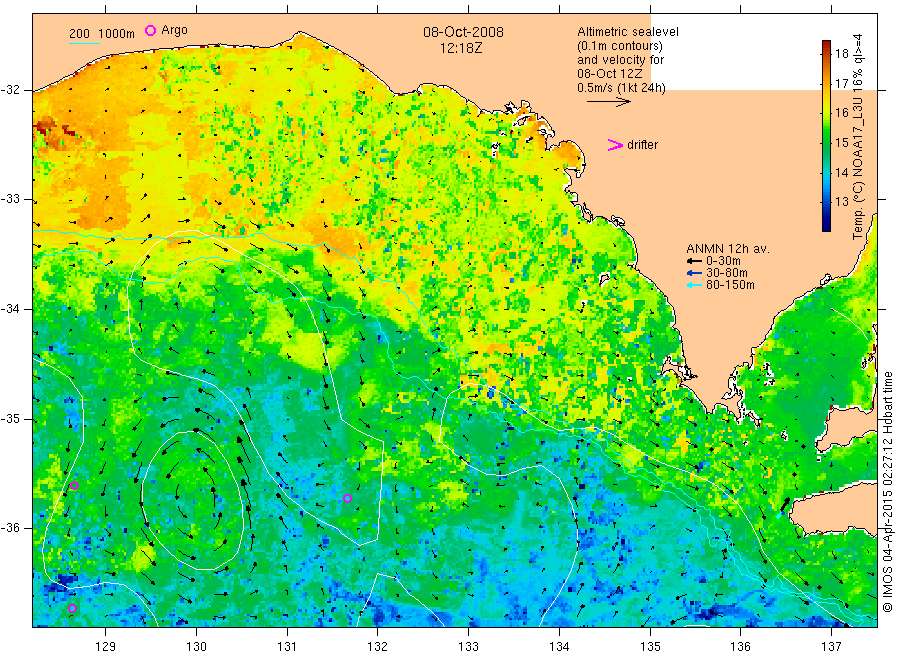Screen dimensions: 900x660
Task: Click the 132 longitude axis label
Action: click(x=378, y=647)
